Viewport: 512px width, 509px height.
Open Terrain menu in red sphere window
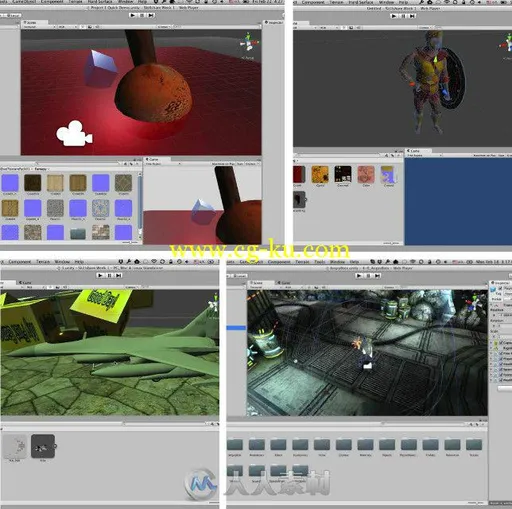pos(76,2)
